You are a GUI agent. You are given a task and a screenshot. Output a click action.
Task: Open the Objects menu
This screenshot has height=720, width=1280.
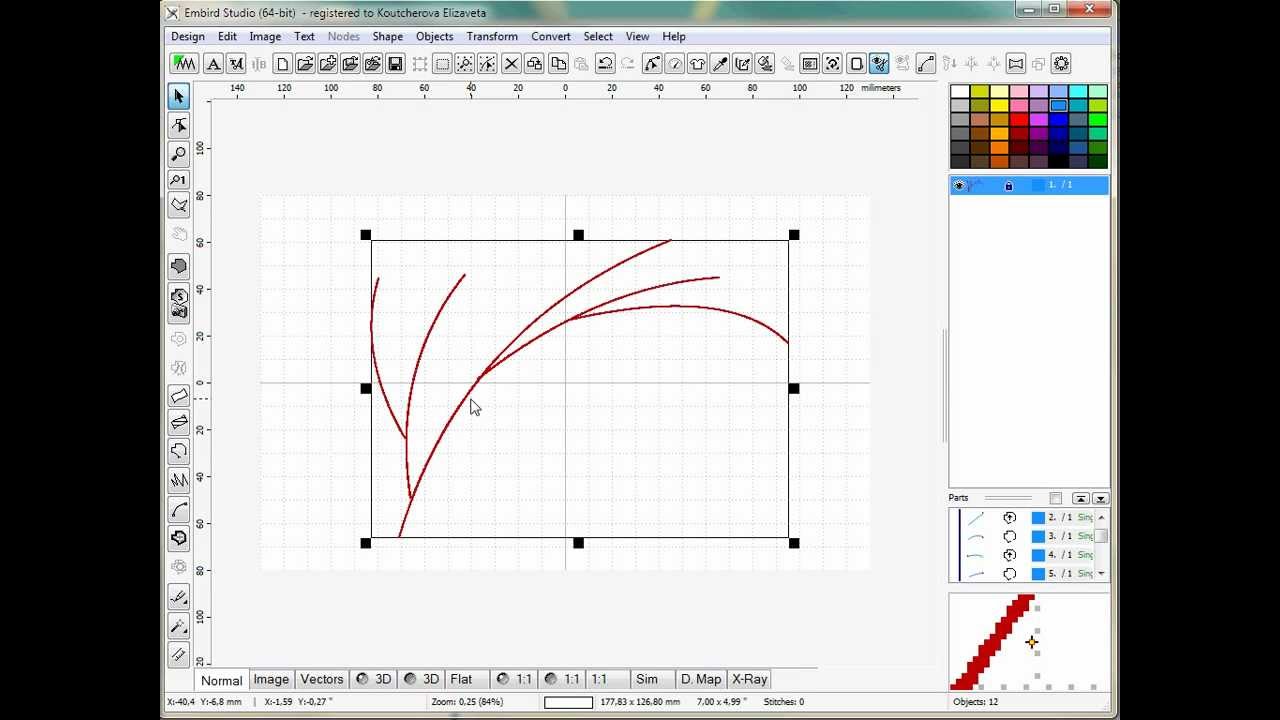point(435,37)
